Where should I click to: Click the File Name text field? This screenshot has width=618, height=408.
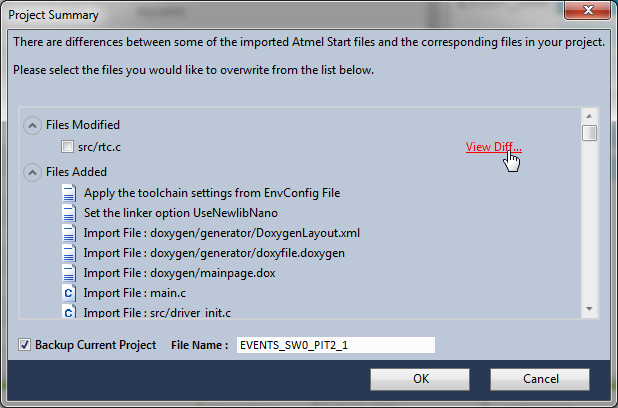pyautogui.click(x=336, y=345)
